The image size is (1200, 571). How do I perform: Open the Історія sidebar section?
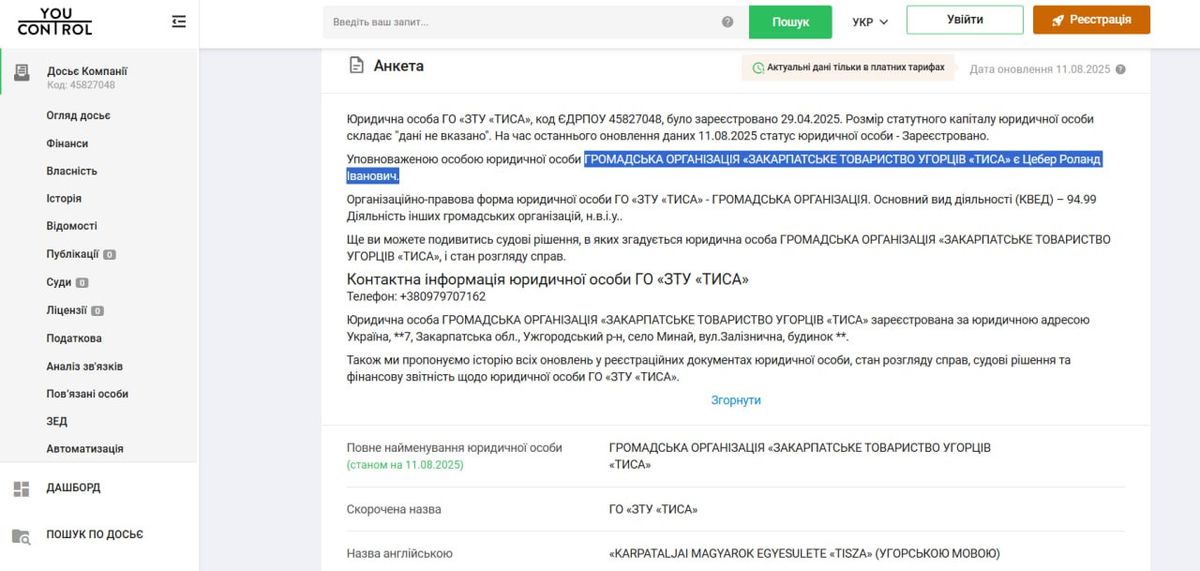pos(64,199)
